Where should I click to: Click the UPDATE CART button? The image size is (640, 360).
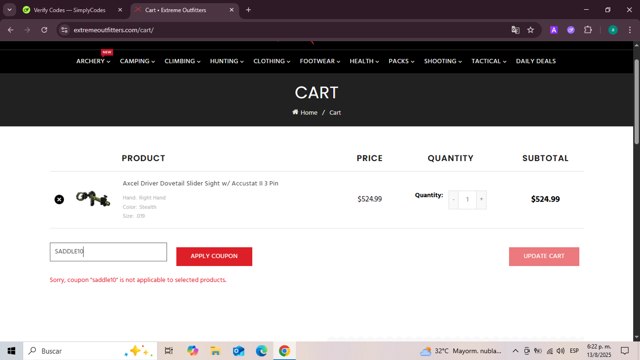[x=544, y=256]
